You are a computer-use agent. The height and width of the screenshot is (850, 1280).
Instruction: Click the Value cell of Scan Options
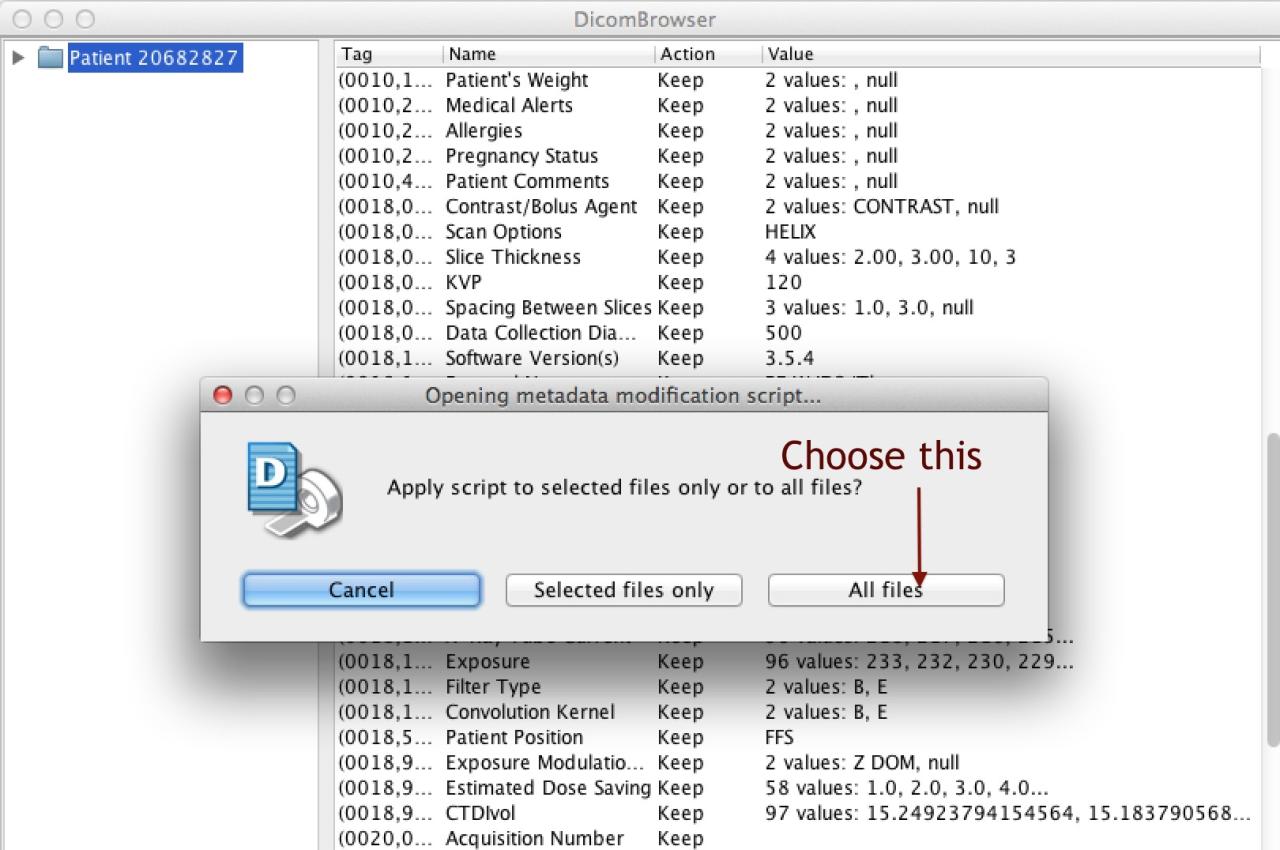790,232
